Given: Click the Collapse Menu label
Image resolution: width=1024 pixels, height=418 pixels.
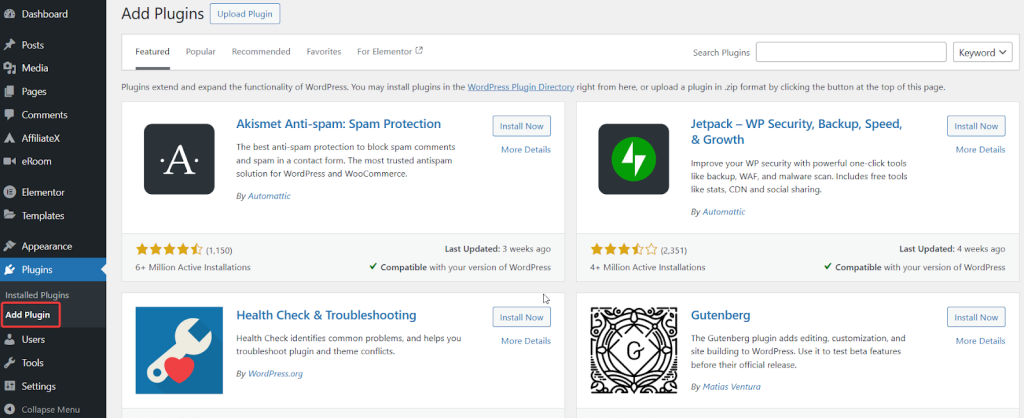Looking at the screenshot, I should [x=50, y=410].
